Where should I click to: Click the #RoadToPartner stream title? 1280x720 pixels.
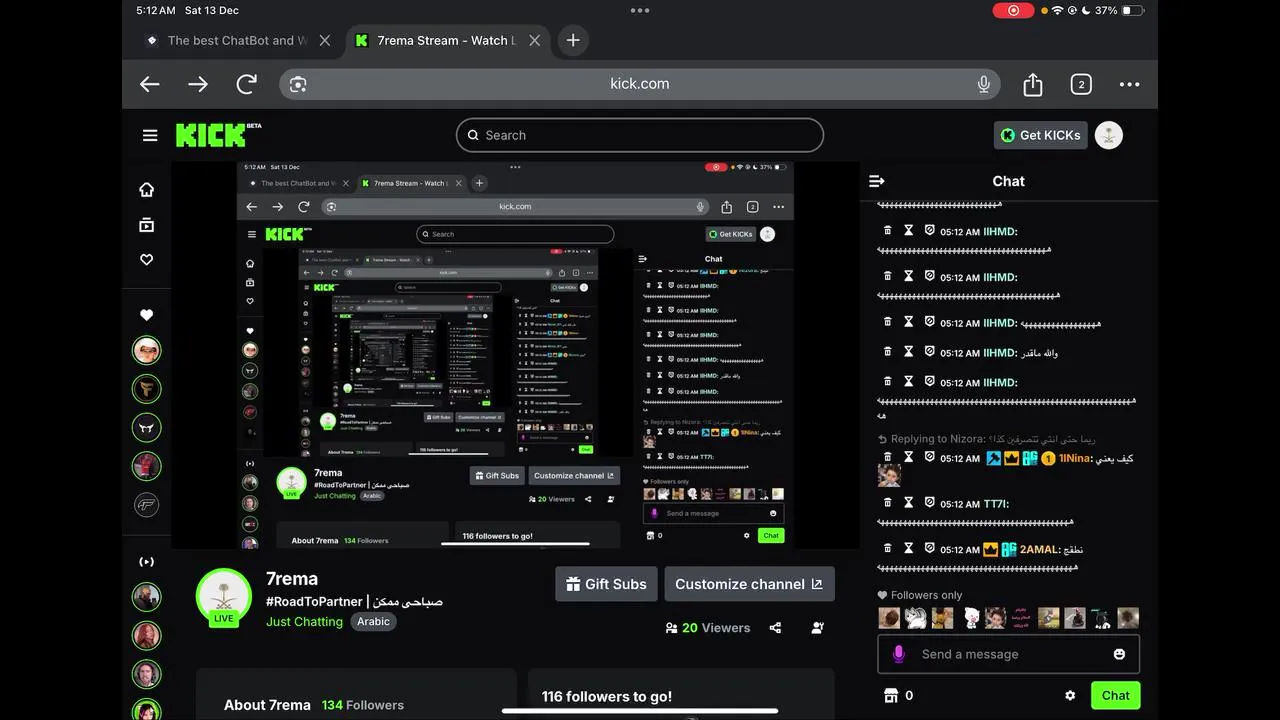click(x=354, y=601)
